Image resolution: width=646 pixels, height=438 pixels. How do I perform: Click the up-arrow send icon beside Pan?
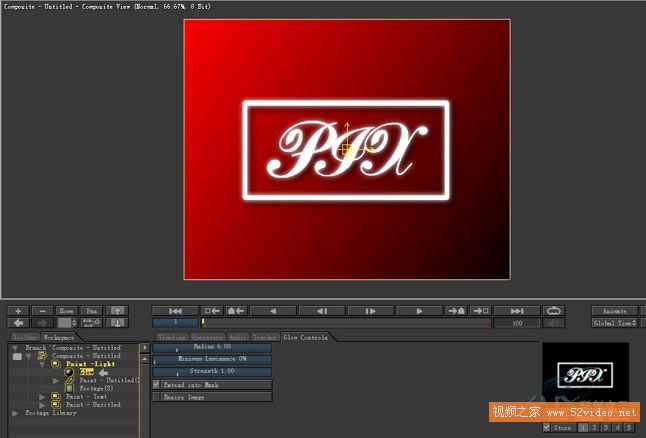point(117,311)
